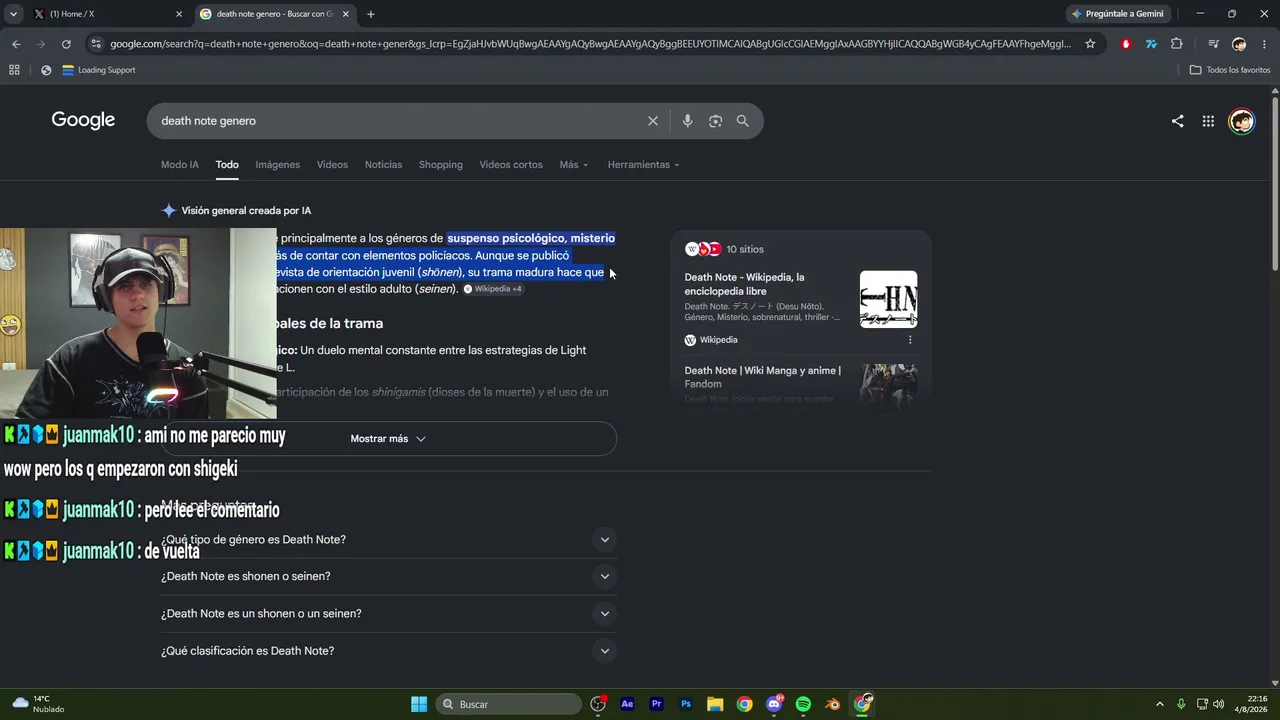Close the death note genero tab
The height and width of the screenshot is (720, 1280).
pyautogui.click(x=345, y=14)
